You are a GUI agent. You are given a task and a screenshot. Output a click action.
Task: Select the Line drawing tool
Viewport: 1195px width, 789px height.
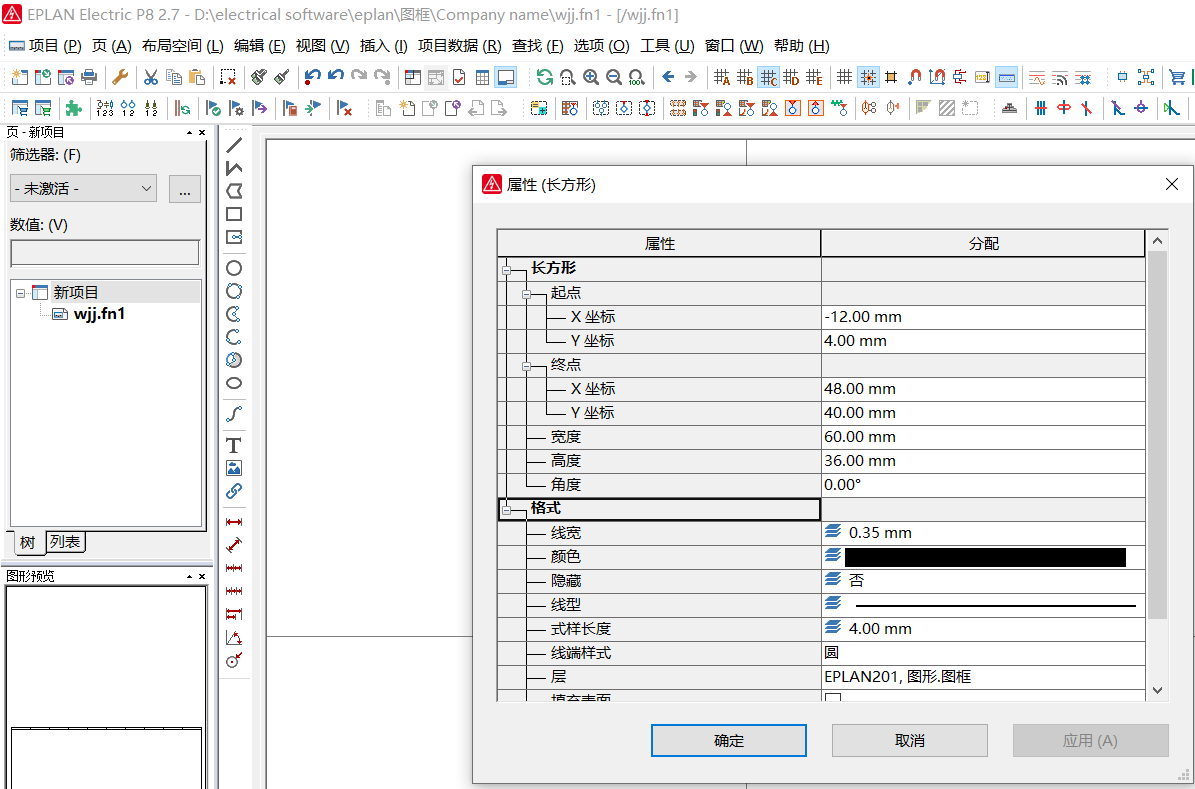click(234, 145)
